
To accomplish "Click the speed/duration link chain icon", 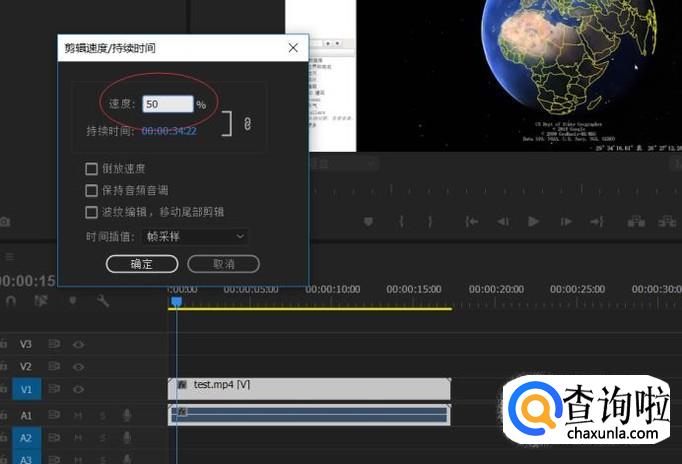I will (248, 123).
